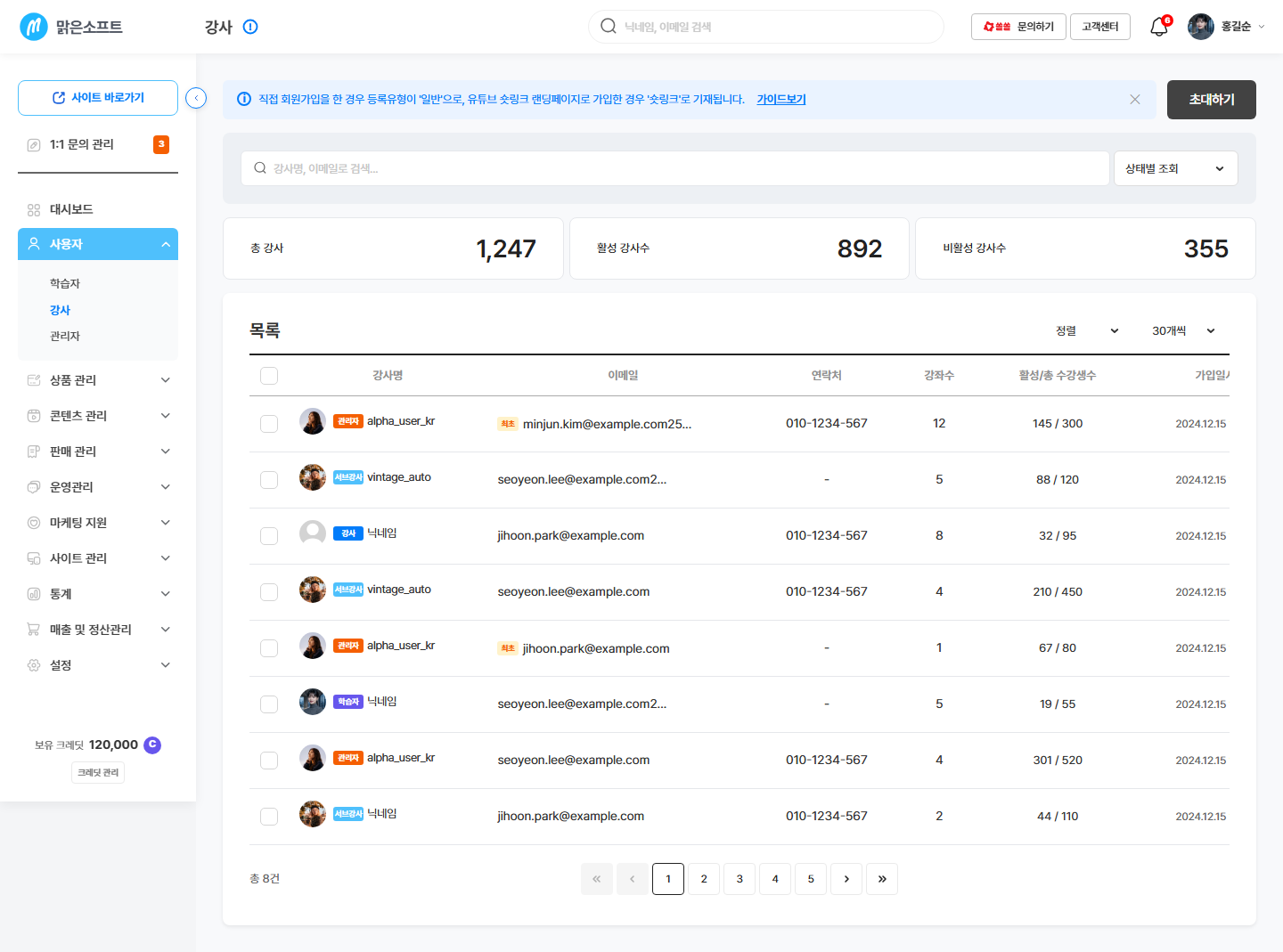Expand the 상품 관리 menu
Viewport: 1283px width, 952px height.
click(98, 380)
